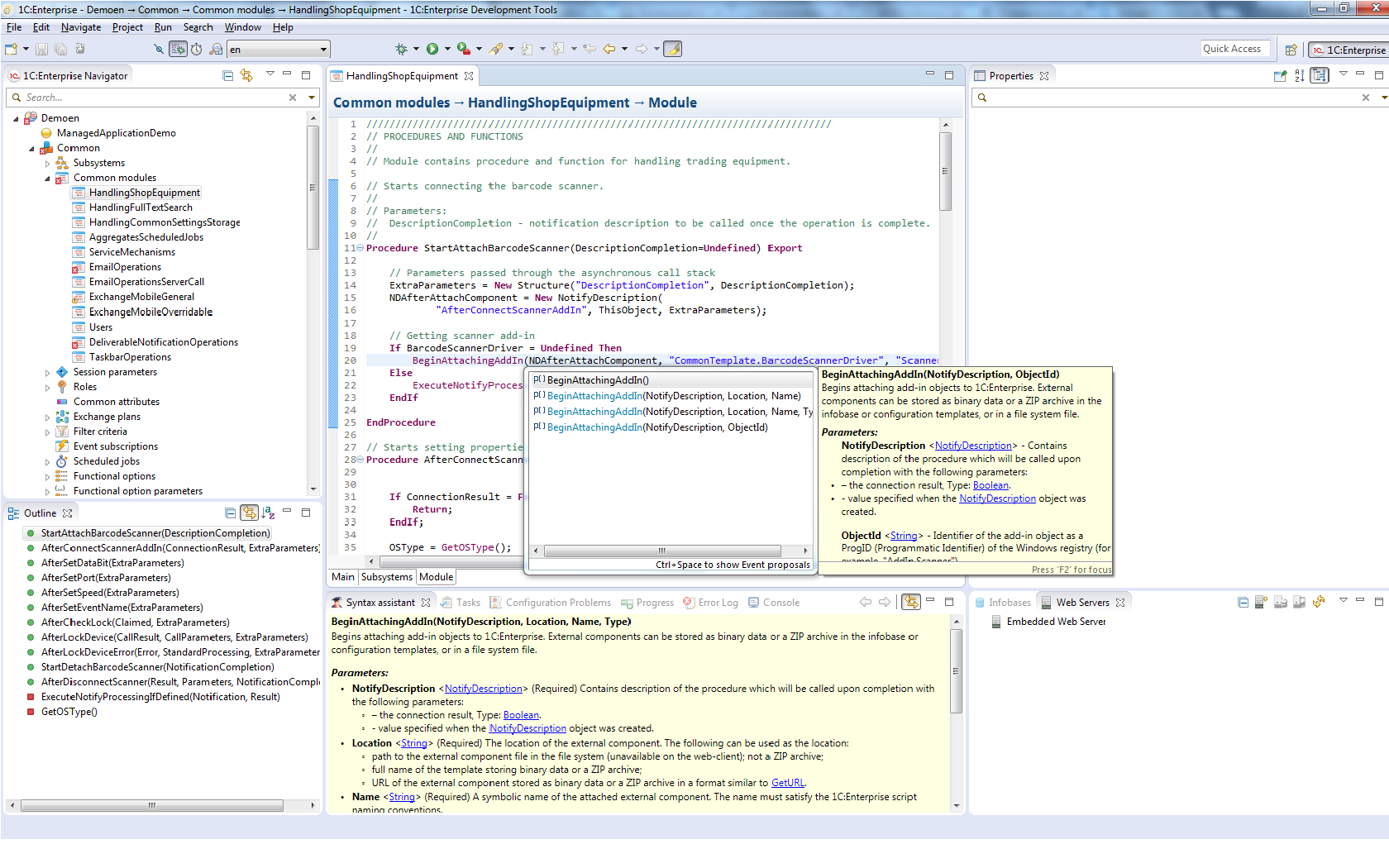Viewport: 1389px width, 868px height.
Task: Expand the Subsystems tree node
Action: coord(47,163)
